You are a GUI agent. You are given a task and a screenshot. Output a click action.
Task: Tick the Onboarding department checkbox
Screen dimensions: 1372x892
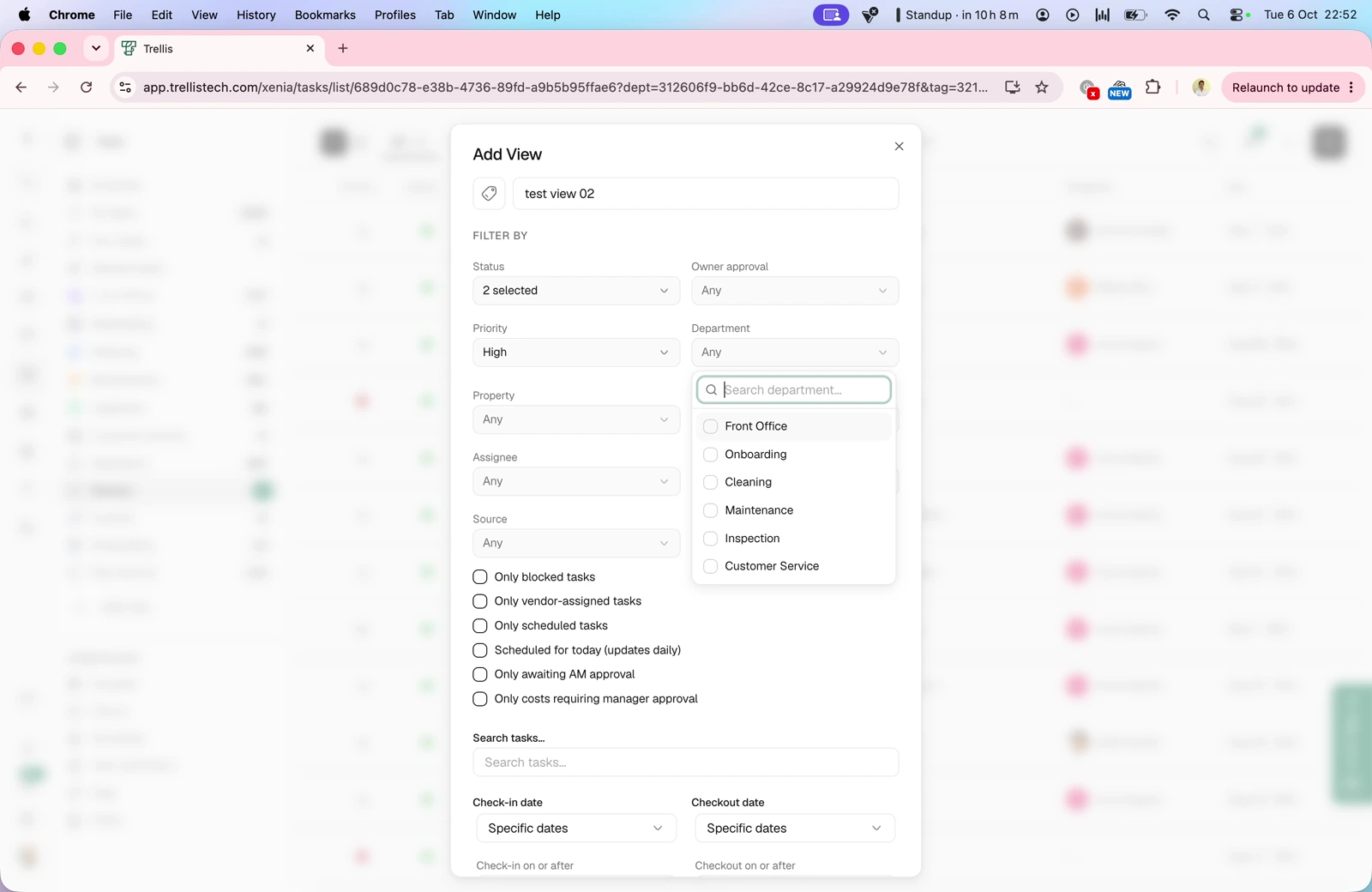(x=710, y=455)
